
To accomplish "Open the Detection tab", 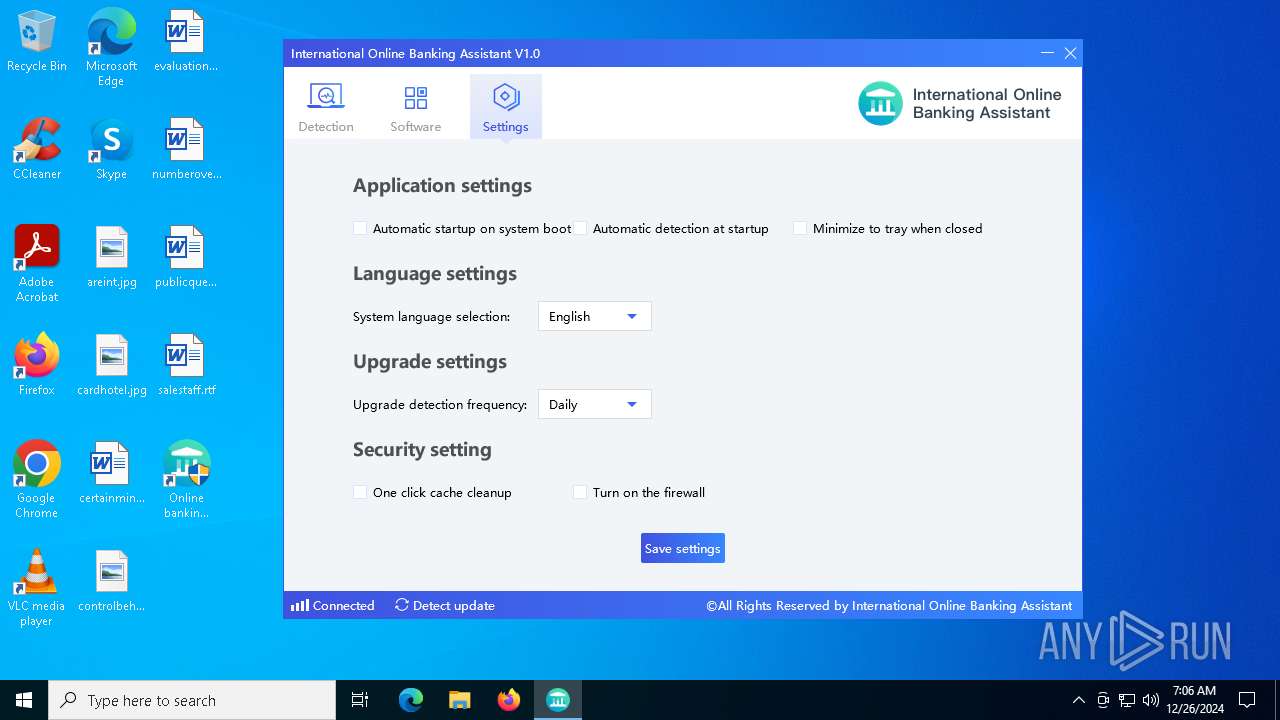I will (x=326, y=107).
